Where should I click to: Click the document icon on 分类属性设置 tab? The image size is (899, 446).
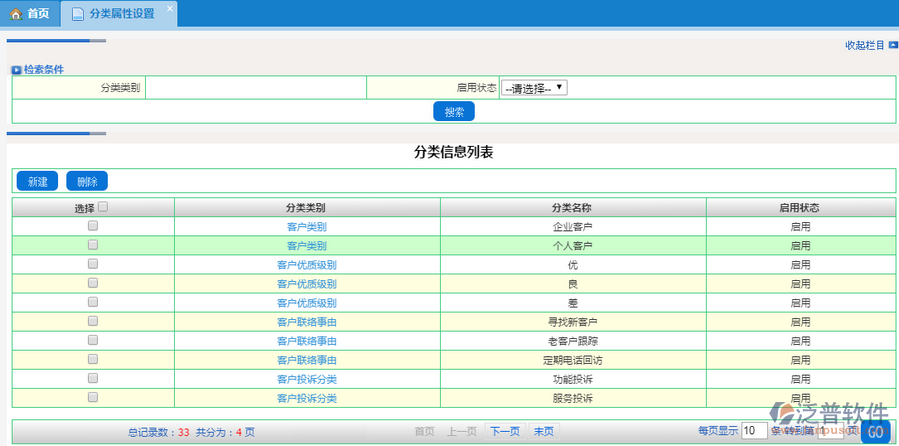click(78, 14)
